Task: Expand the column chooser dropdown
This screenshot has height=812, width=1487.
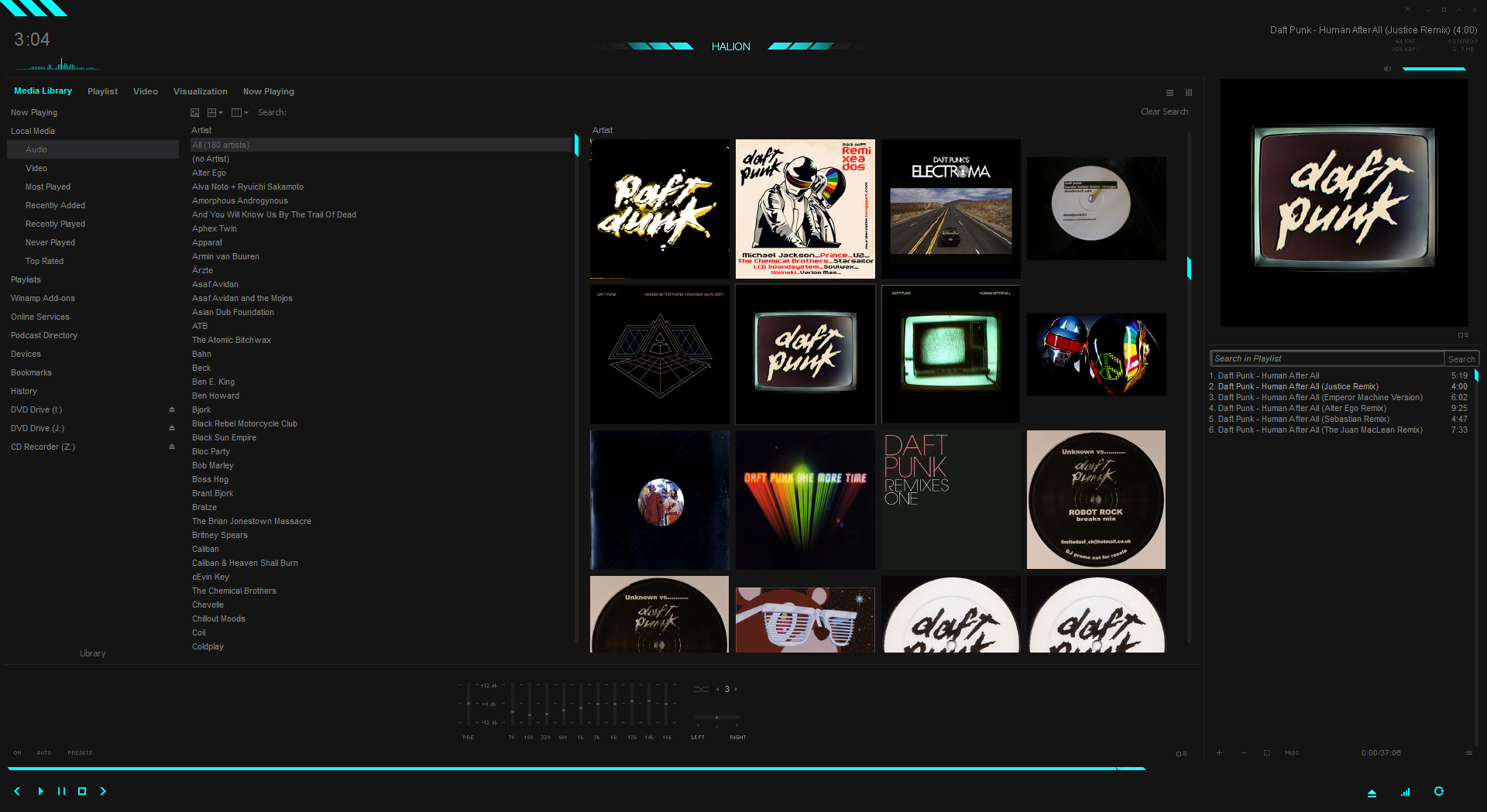Action: click(x=247, y=112)
